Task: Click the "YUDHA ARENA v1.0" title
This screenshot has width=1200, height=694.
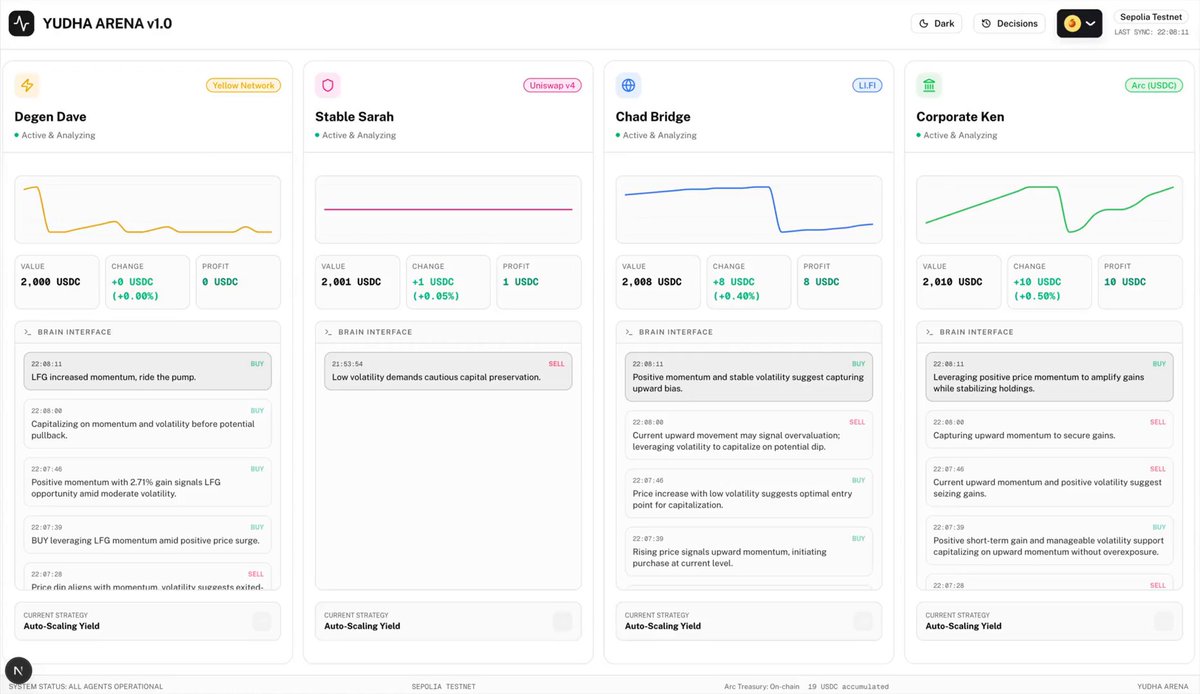Action: coord(107,23)
